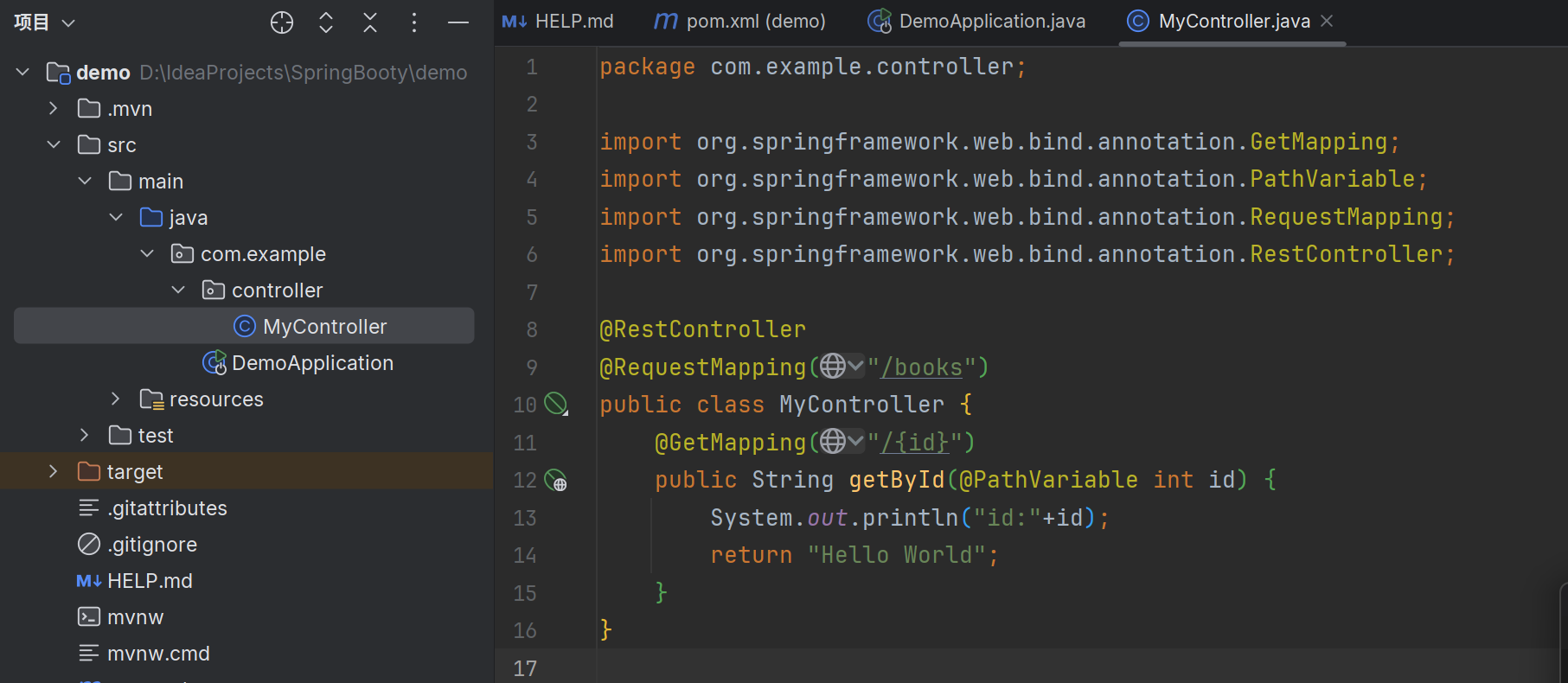
Task: Collapse the src folder
Action: [54, 144]
